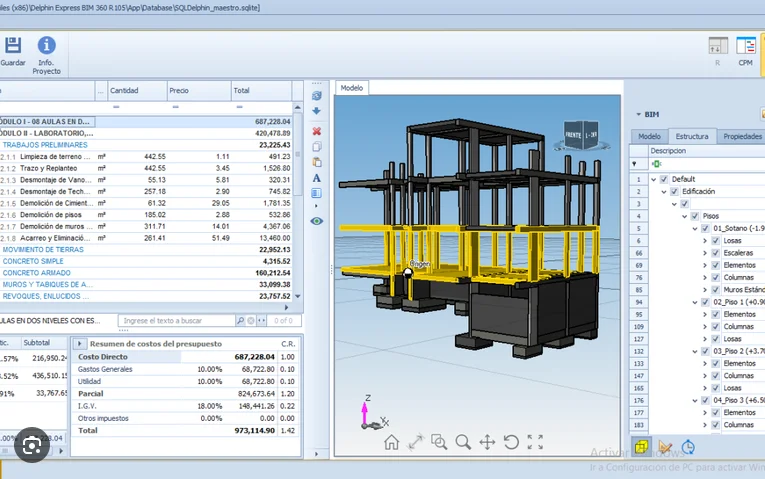Click the Home view icon in viewer

point(391,442)
